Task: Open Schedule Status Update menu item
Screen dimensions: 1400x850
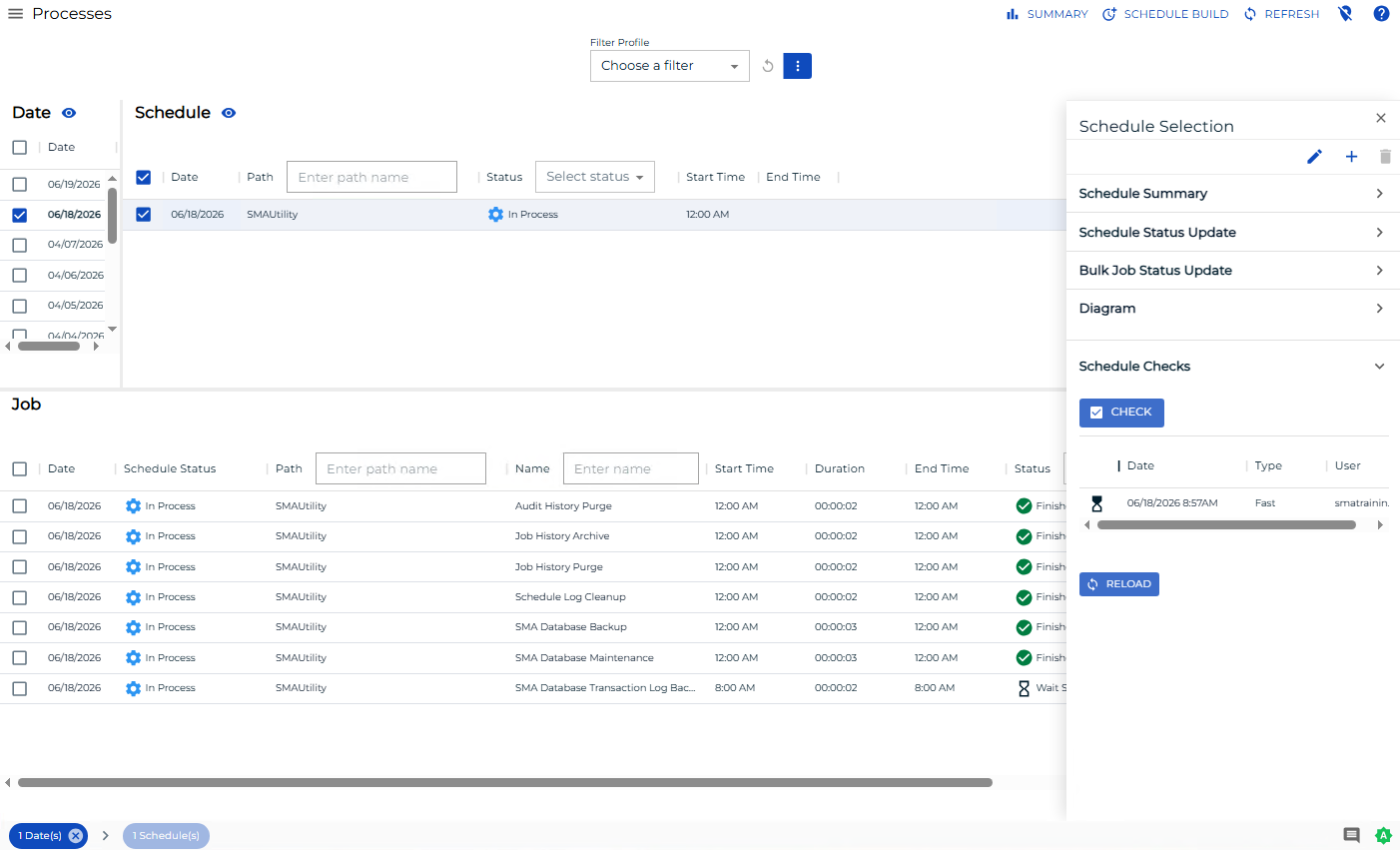Action: [1232, 233]
